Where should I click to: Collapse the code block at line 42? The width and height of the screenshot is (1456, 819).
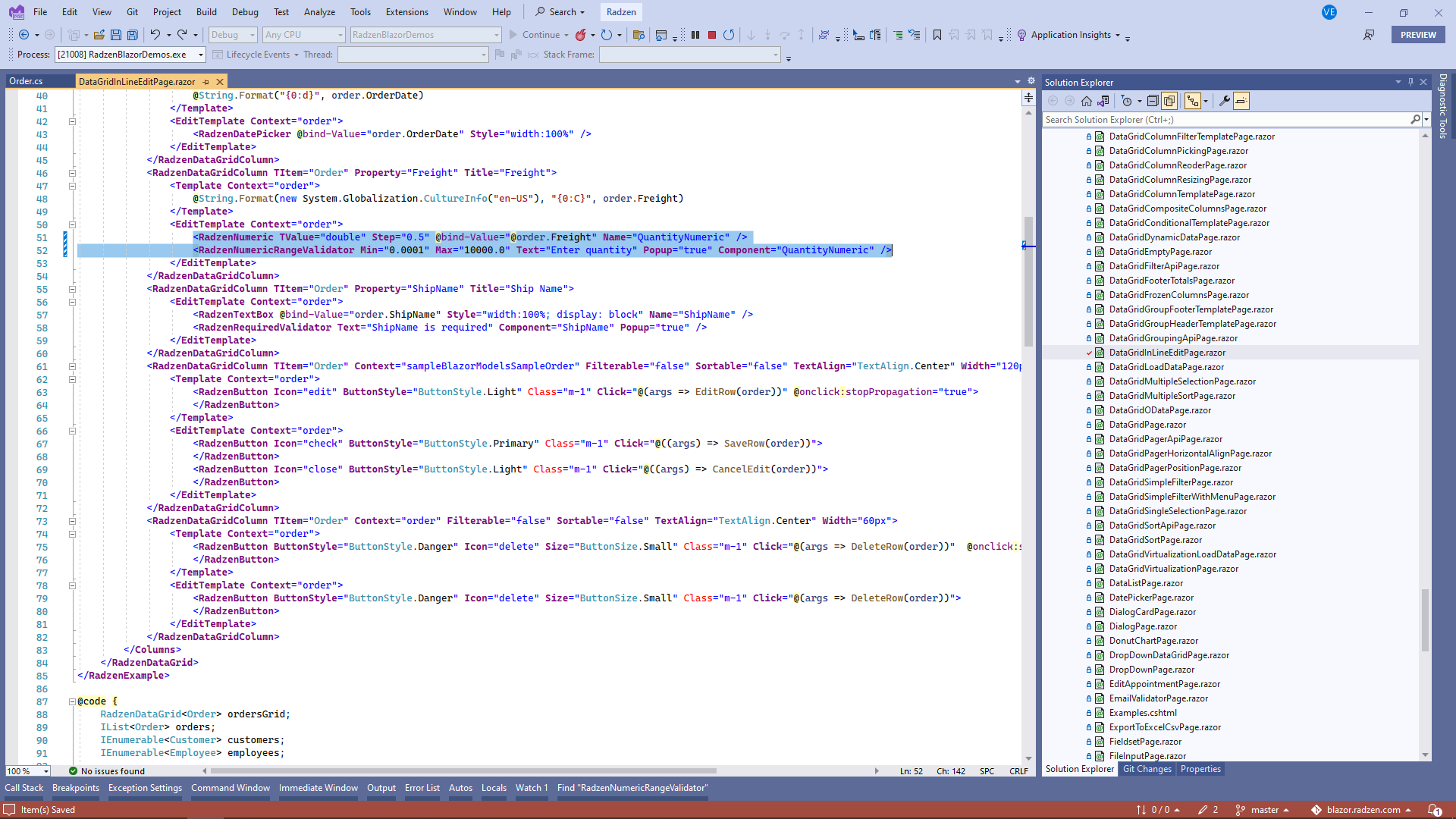coord(72,121)
